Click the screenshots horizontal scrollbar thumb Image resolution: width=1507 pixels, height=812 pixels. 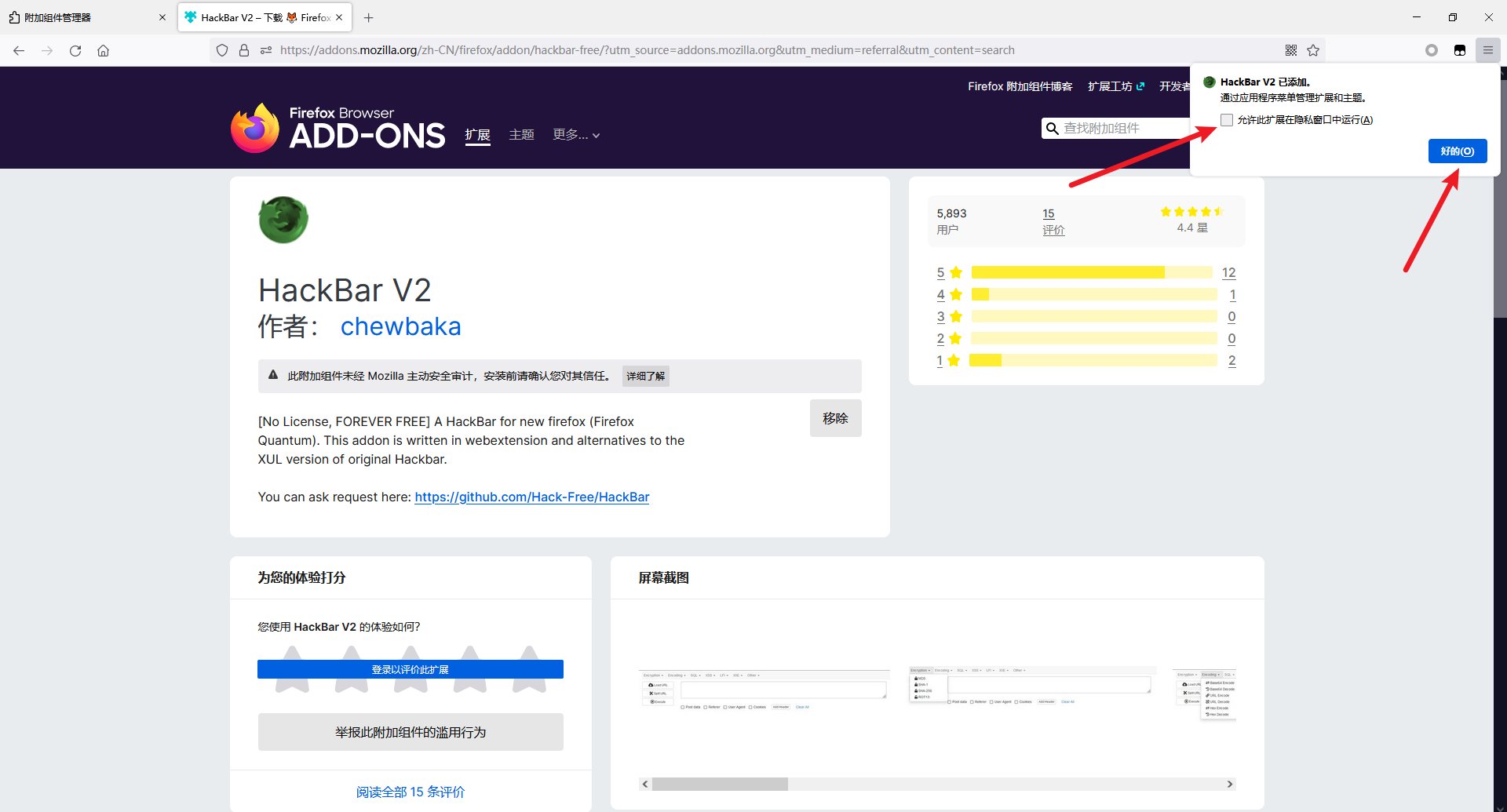pyautogui.click(x=720, y=785)
